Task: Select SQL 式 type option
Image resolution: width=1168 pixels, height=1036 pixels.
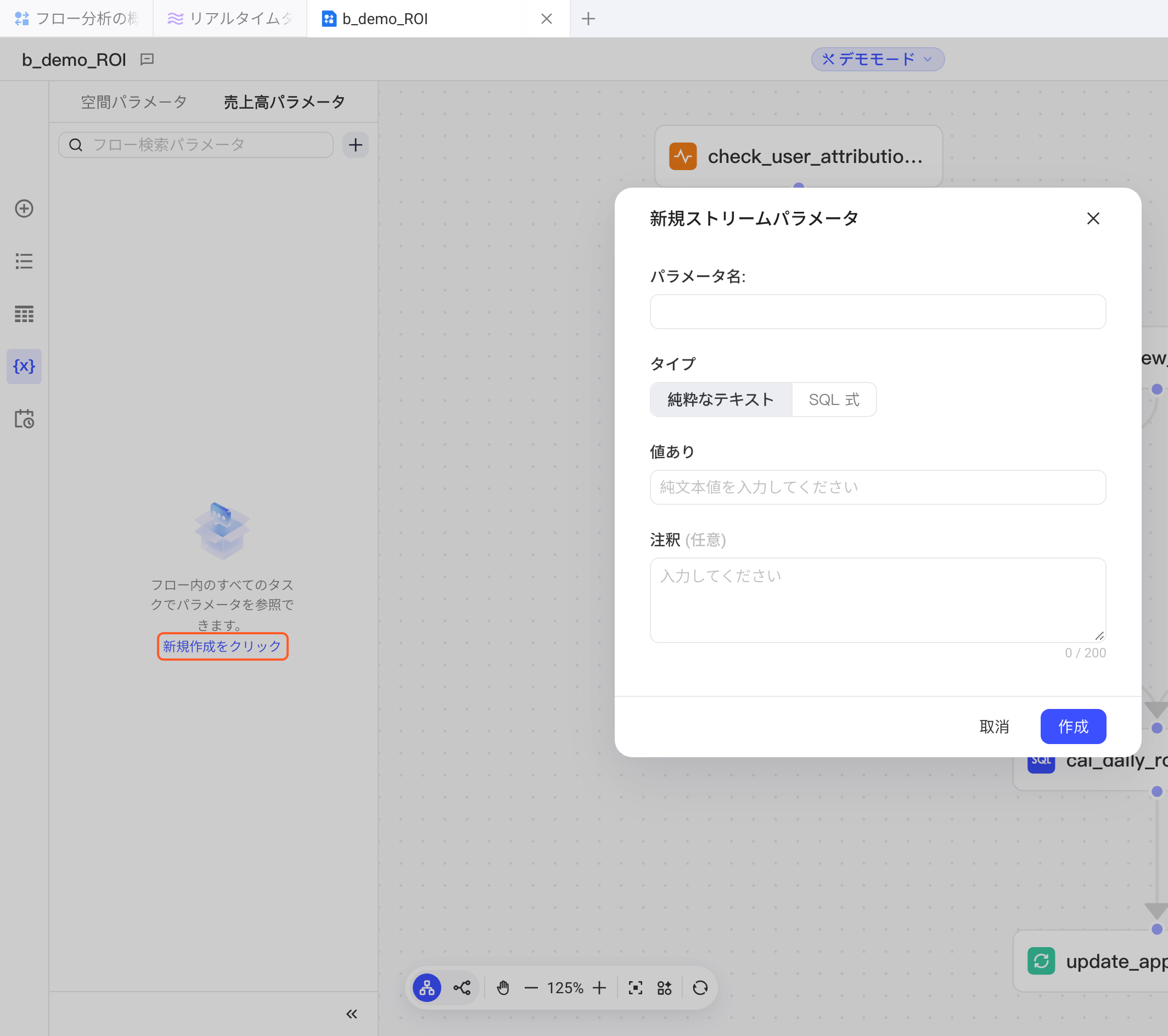Action: tap(834, 399)
